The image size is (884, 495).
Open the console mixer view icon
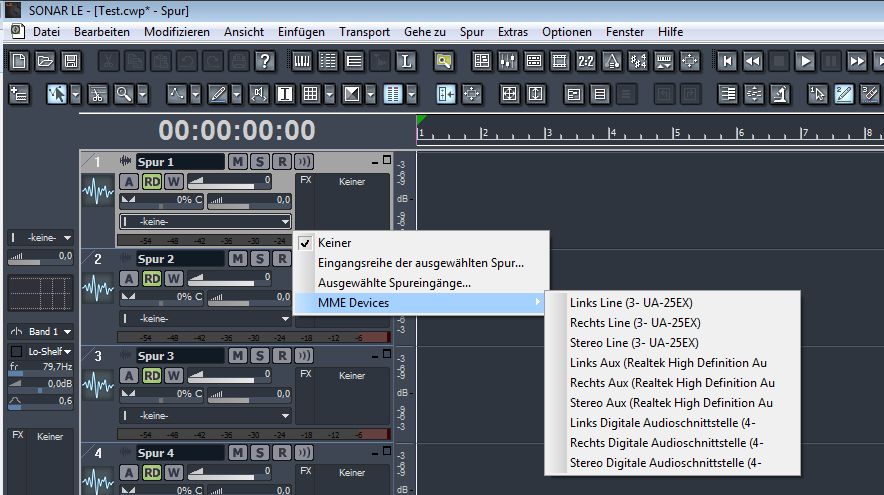(x=508, y=61)
